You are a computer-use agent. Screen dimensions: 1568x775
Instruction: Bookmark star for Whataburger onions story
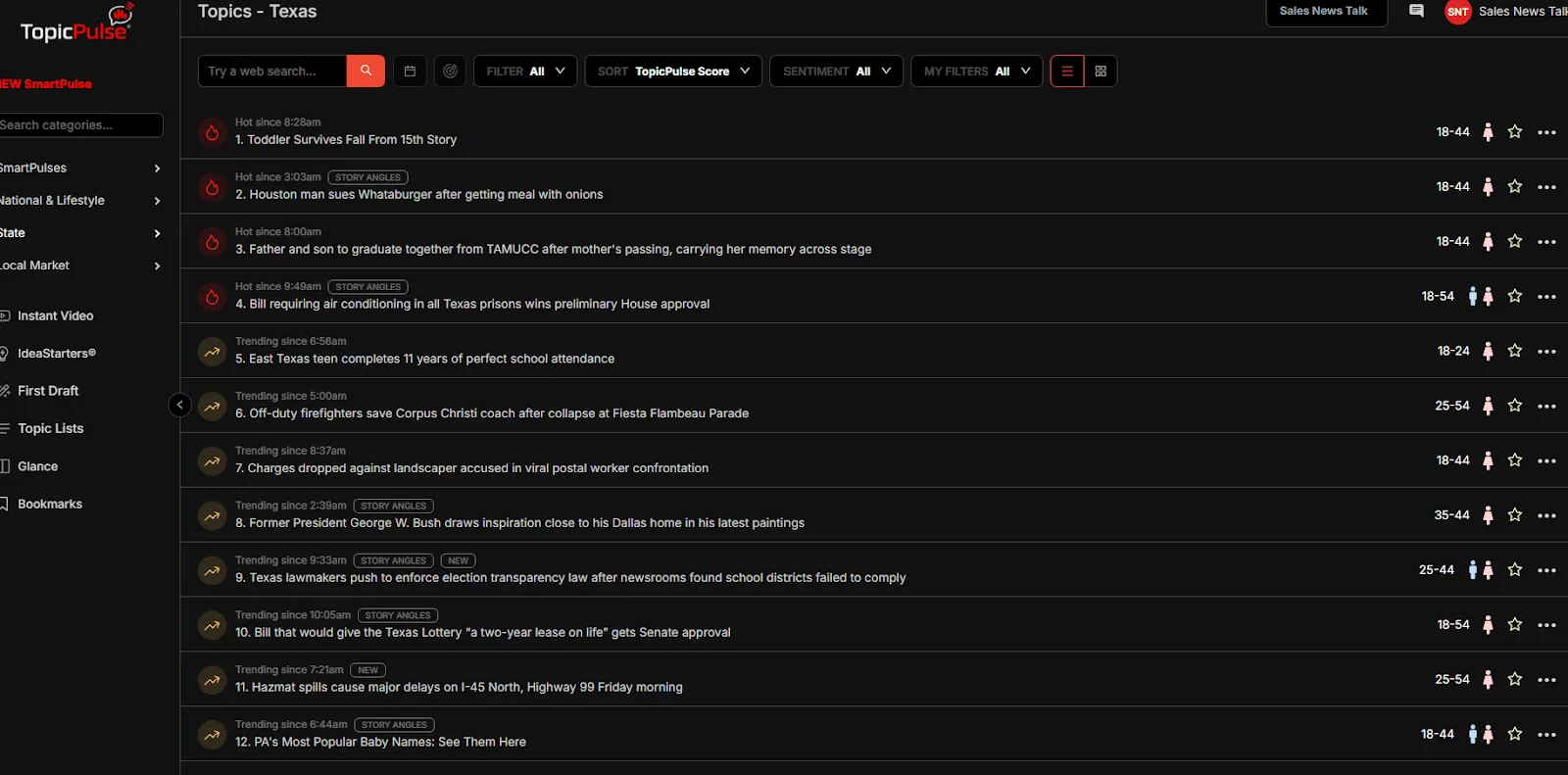tap(1515, 186)
